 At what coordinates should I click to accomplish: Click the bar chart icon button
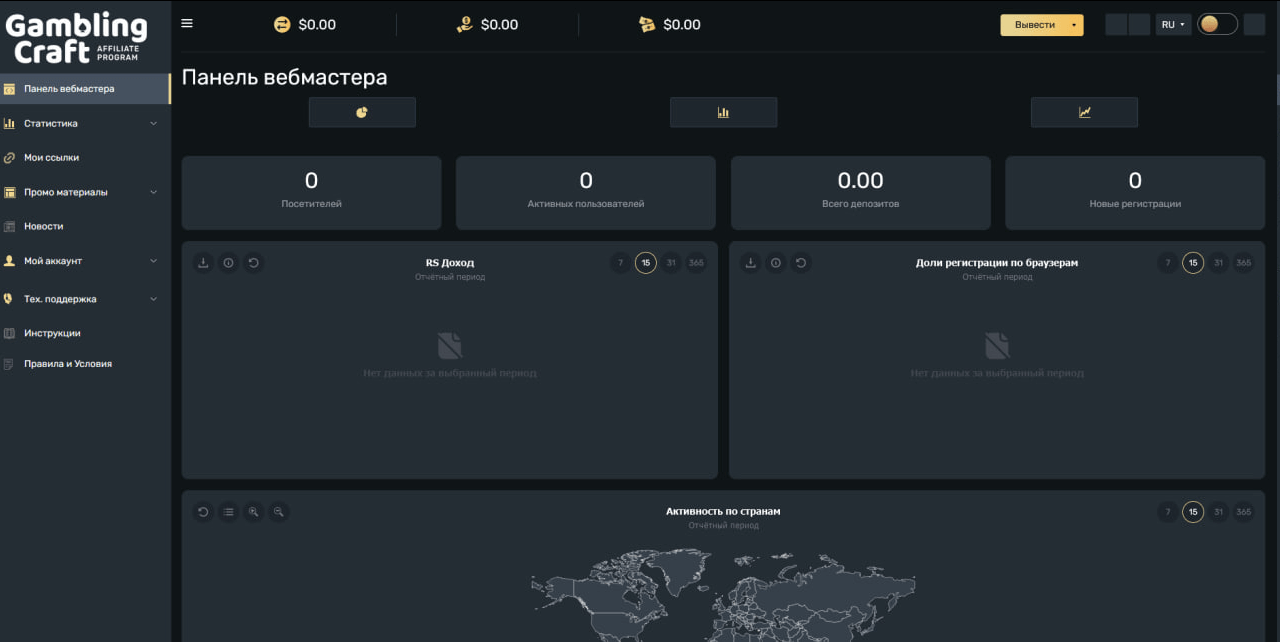723,112
